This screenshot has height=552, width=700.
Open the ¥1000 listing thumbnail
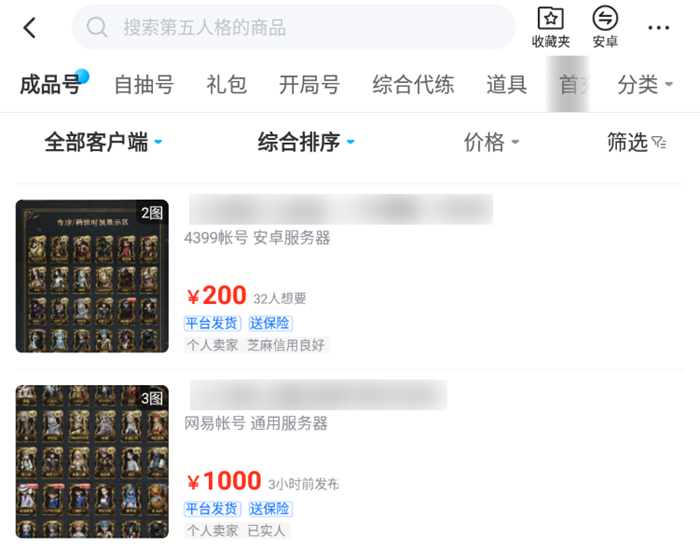pos(92,462)
